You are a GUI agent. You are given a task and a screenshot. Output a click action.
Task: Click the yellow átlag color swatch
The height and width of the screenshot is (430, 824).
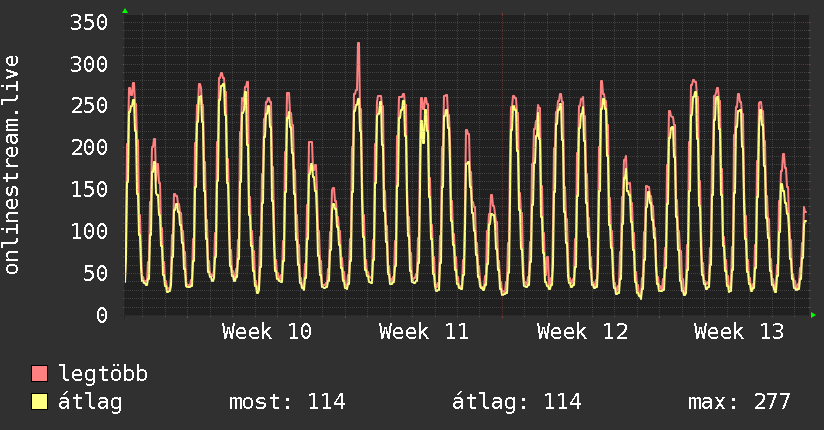click(40, 402)
